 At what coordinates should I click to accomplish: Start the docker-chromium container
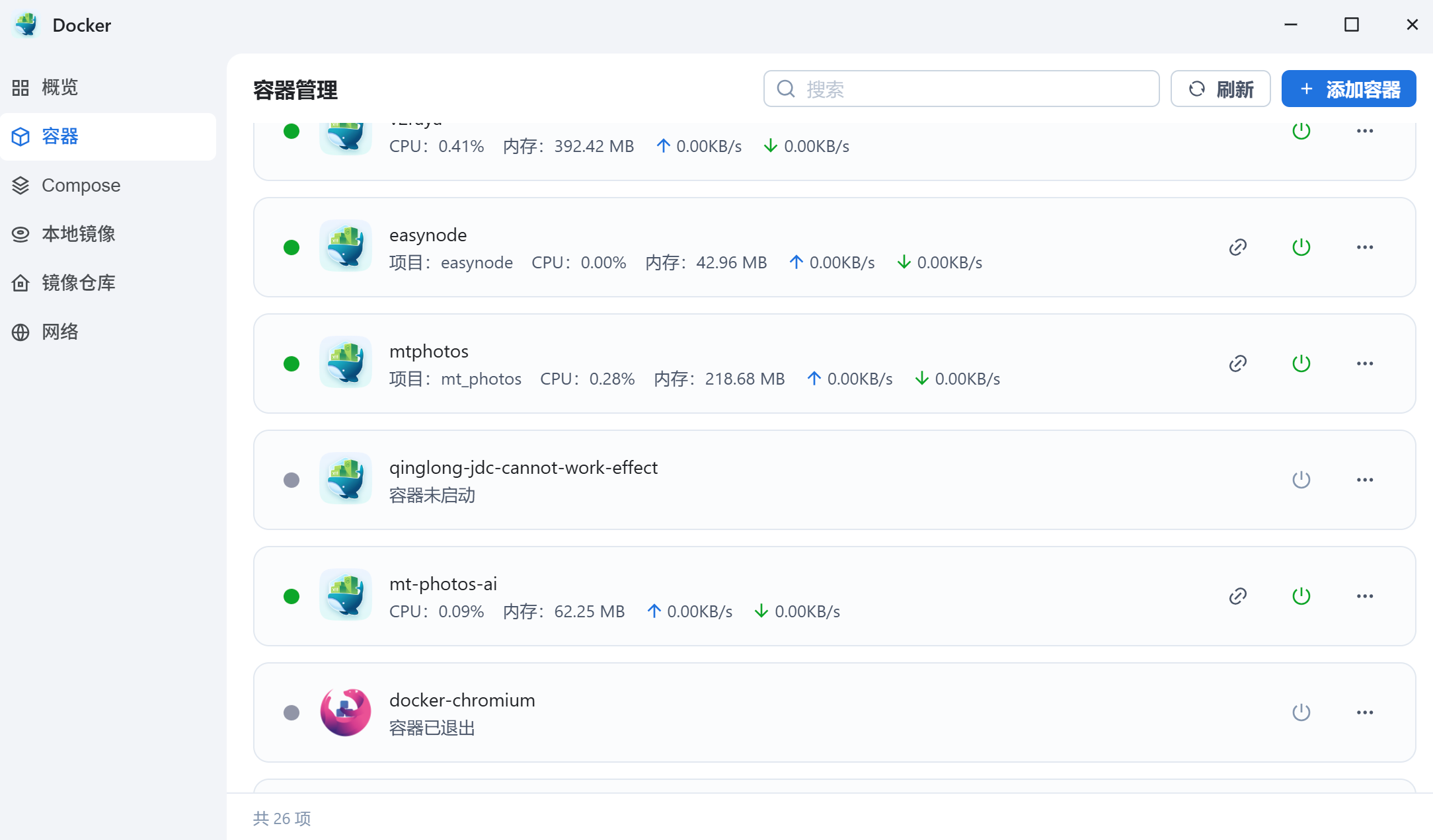pyautogui.click(x=1301, y=712)
